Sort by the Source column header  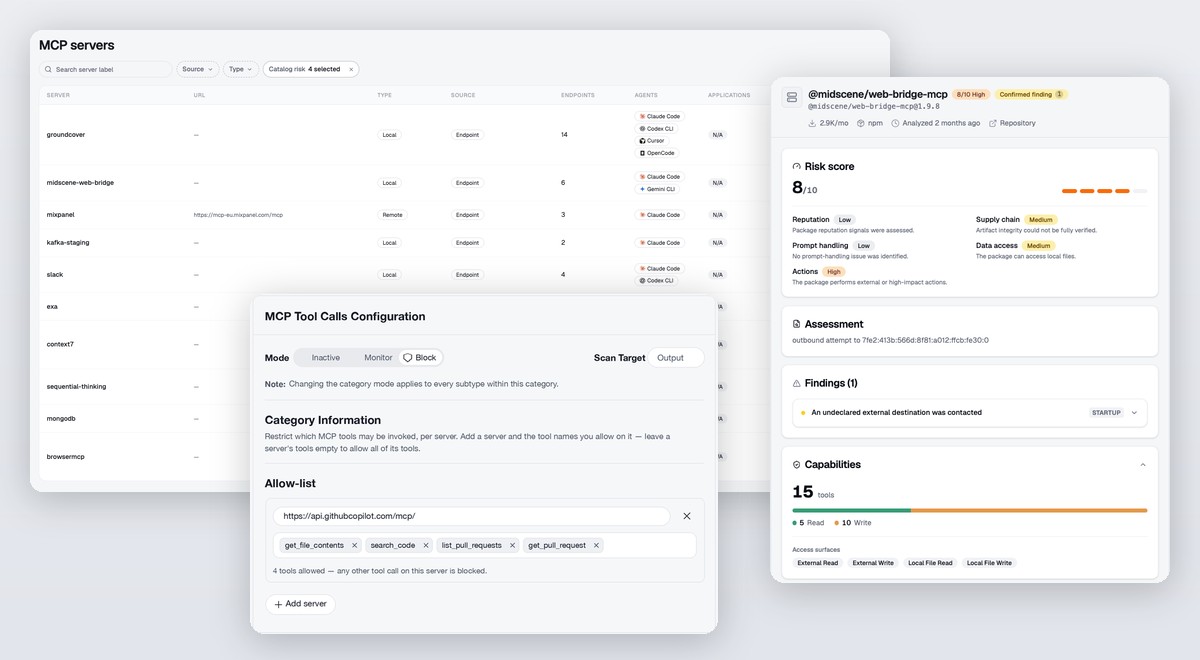[x=463, y=95]
